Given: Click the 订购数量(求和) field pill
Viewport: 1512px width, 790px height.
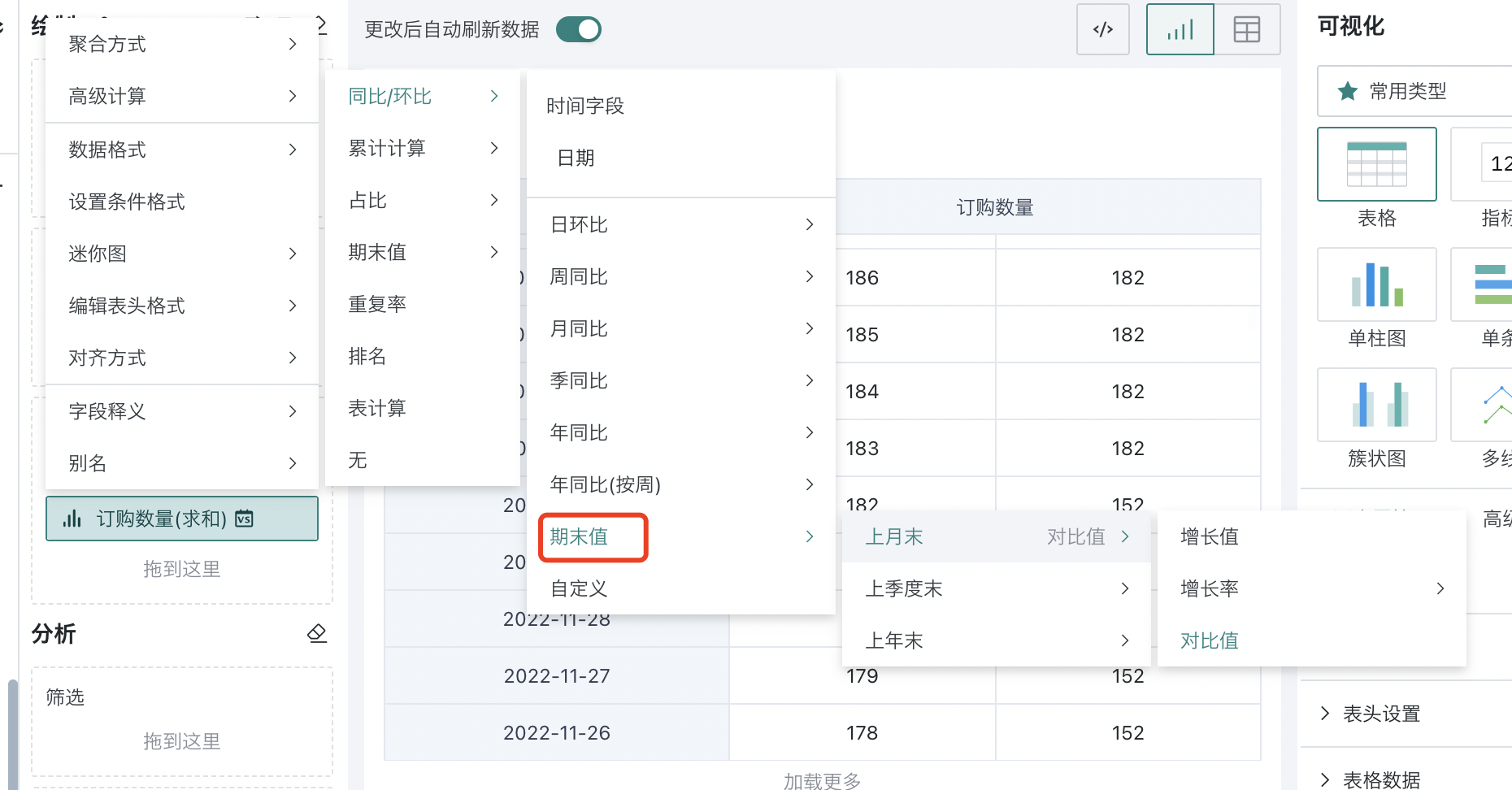Looking at the screenshot, I should coord(181,519).
